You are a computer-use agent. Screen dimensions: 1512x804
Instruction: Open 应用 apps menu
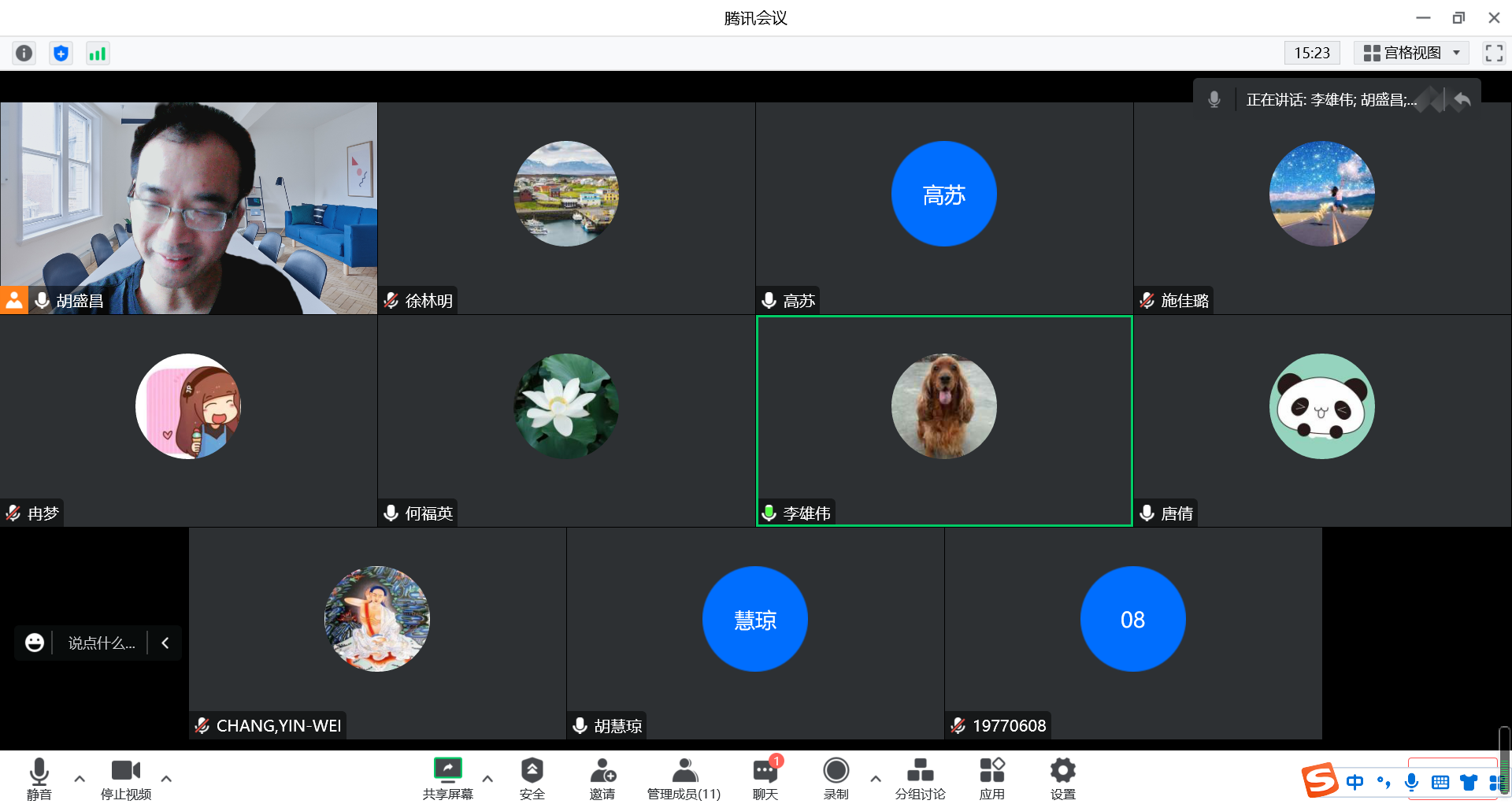(x=992, y=779)
